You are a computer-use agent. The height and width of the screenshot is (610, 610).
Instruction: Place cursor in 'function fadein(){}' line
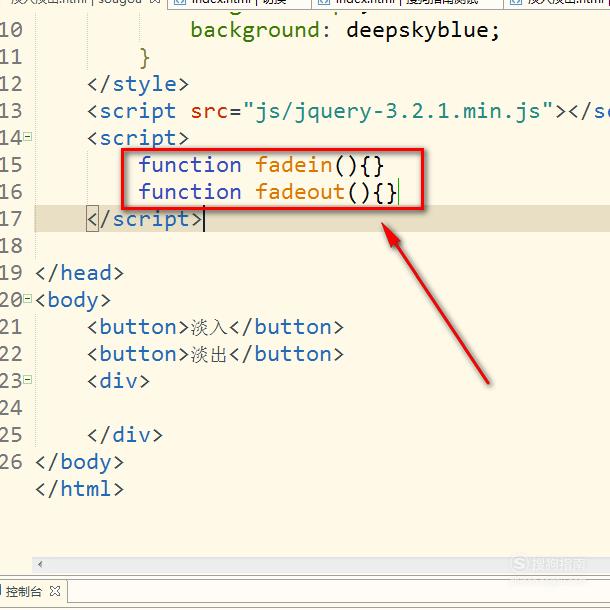[261, 165]
